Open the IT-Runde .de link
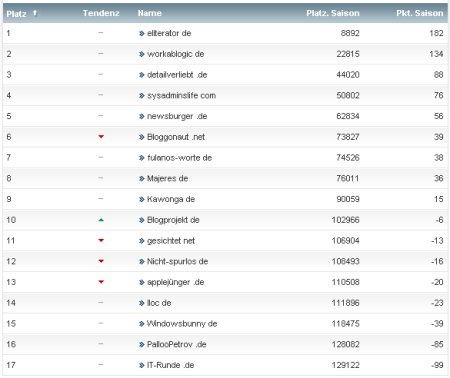Image resolution: width=450 pixels, height=378 pixels. [x=170, y=365]
